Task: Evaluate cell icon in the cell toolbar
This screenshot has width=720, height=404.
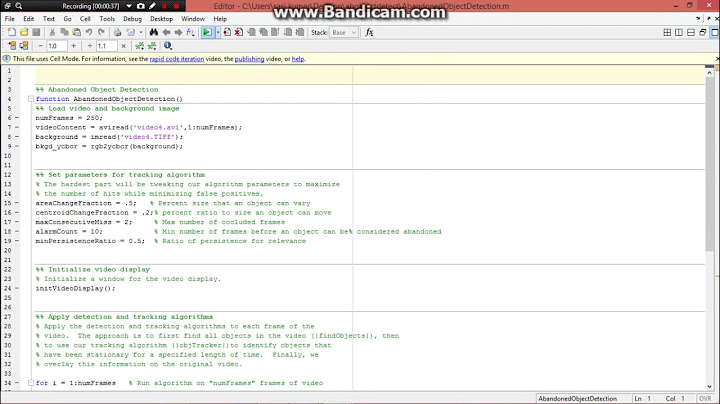Action: pos(12,45)
